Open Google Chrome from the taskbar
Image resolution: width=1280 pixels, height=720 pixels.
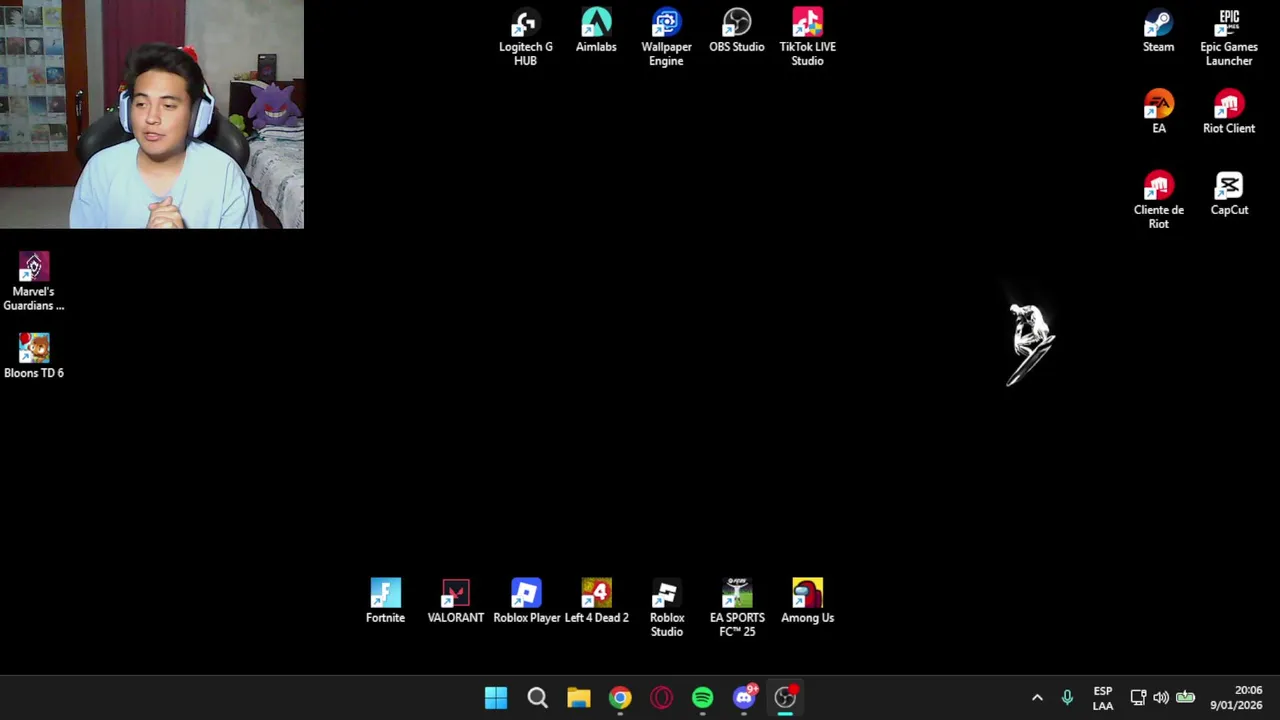pos(620,697)
